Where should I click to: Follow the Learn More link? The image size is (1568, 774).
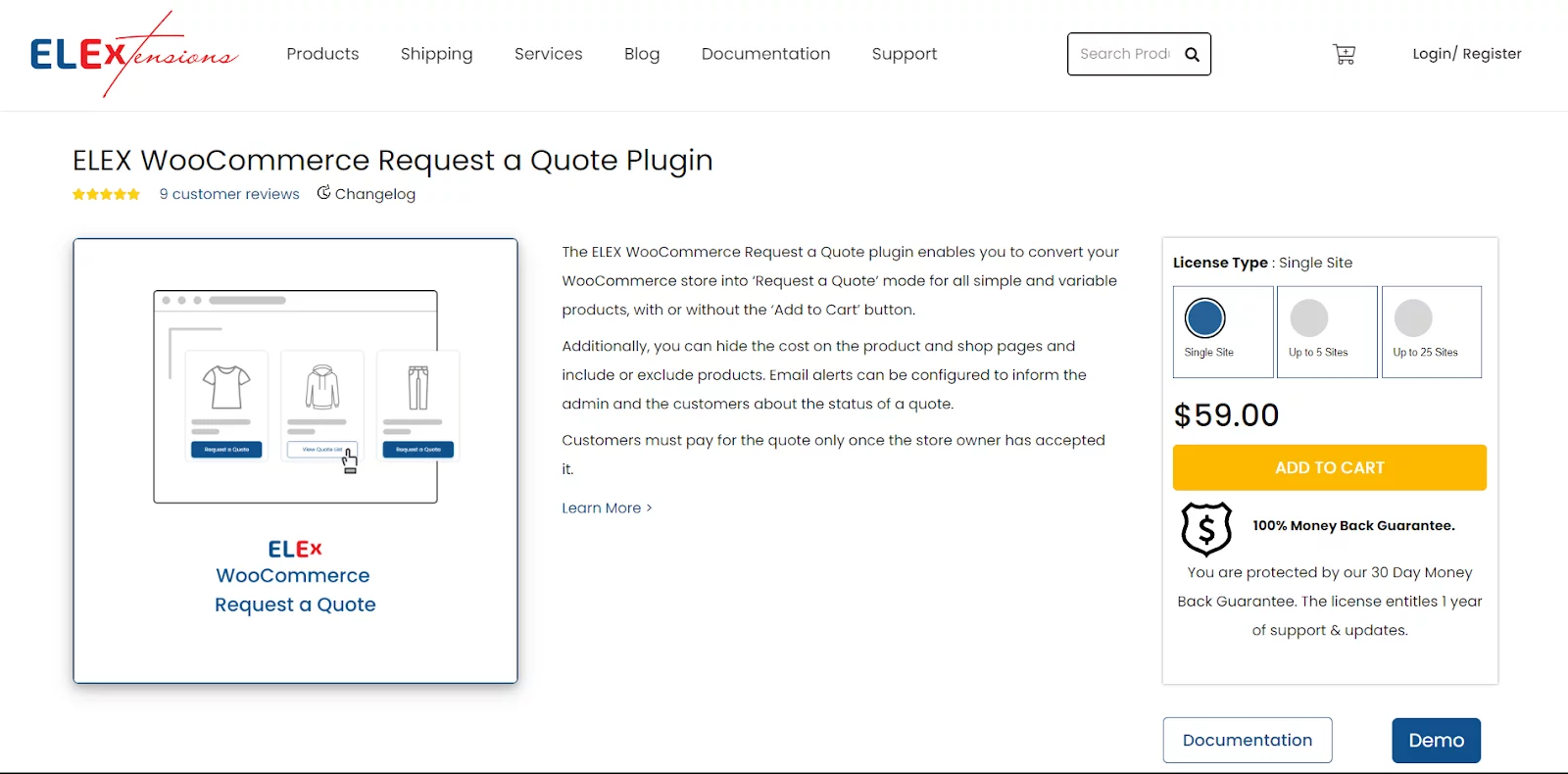coord(607,508)
